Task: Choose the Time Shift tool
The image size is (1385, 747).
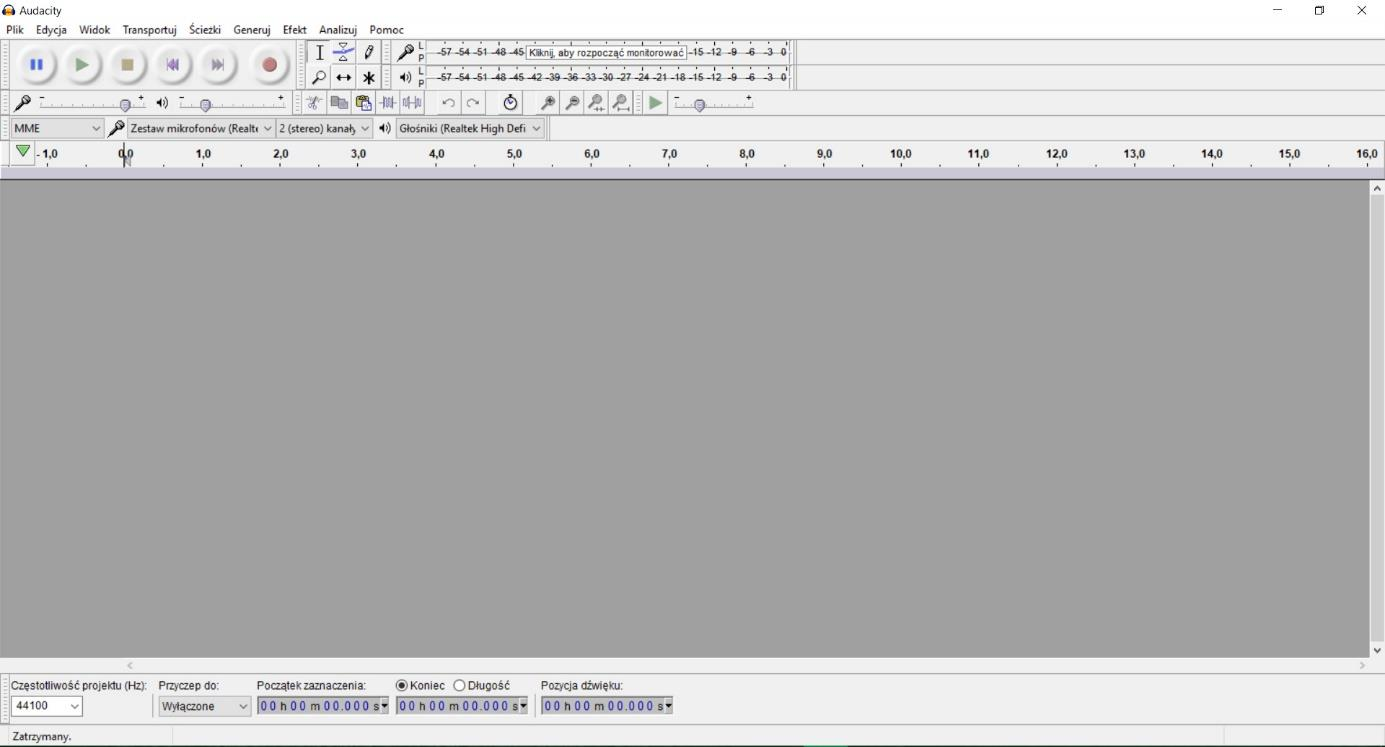Action: (343, 77)
